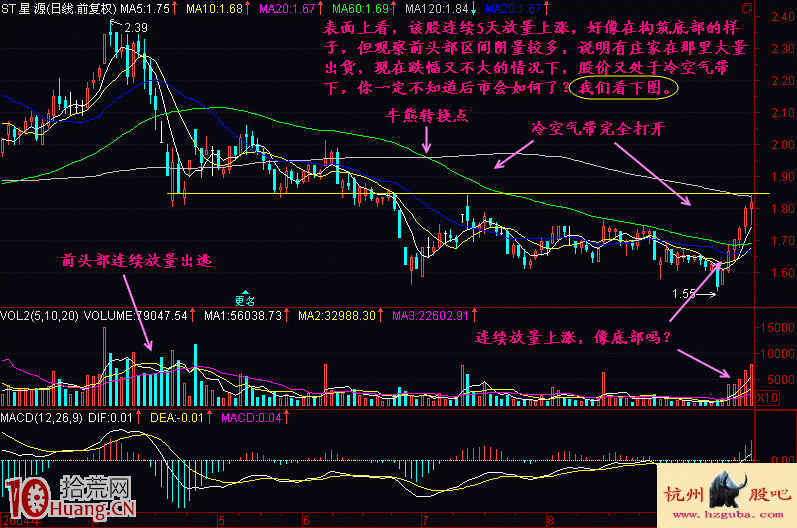
Task: Click the month 8 date axis marker
Action: point(550,521)
